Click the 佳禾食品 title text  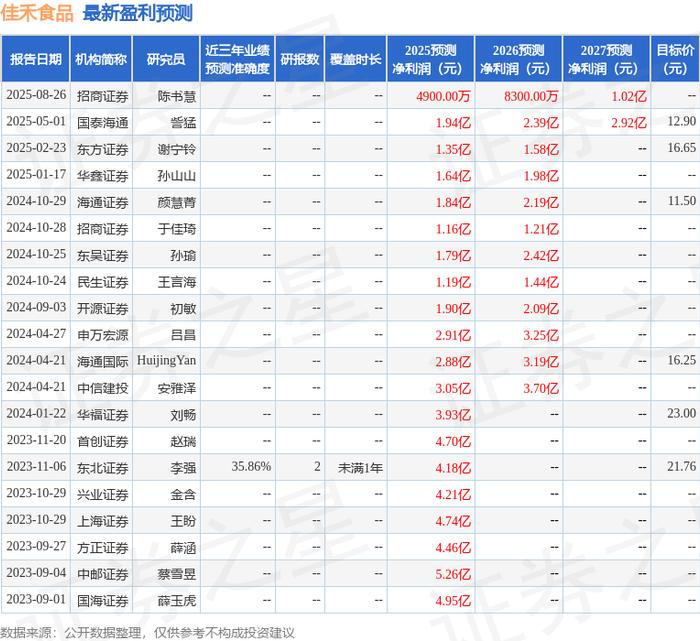(37, 13)
